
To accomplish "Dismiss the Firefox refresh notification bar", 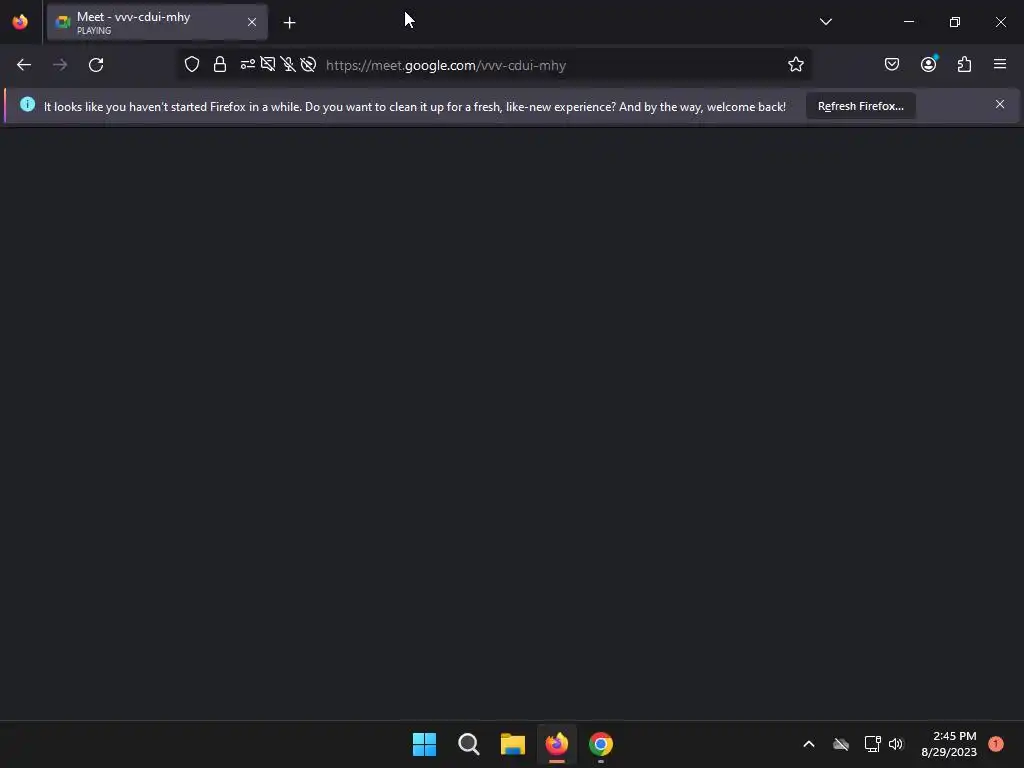I will 1000,104.
